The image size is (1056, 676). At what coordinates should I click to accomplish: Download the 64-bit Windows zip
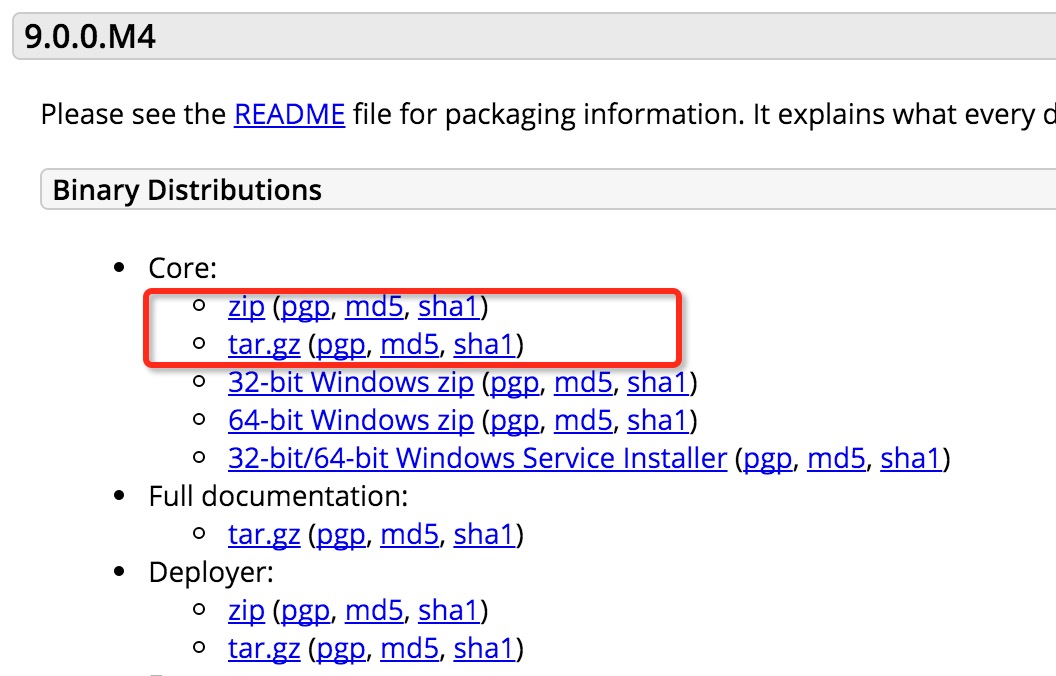pos(350,421)
